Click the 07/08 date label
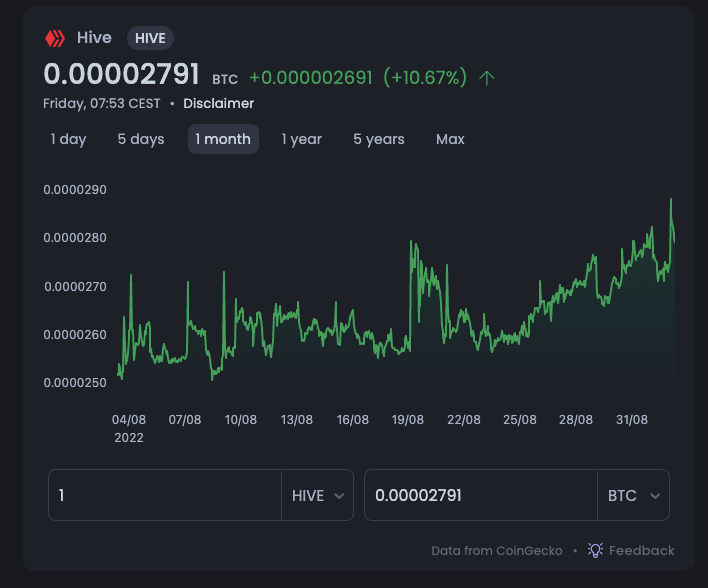708x588 pixels. 185,420
